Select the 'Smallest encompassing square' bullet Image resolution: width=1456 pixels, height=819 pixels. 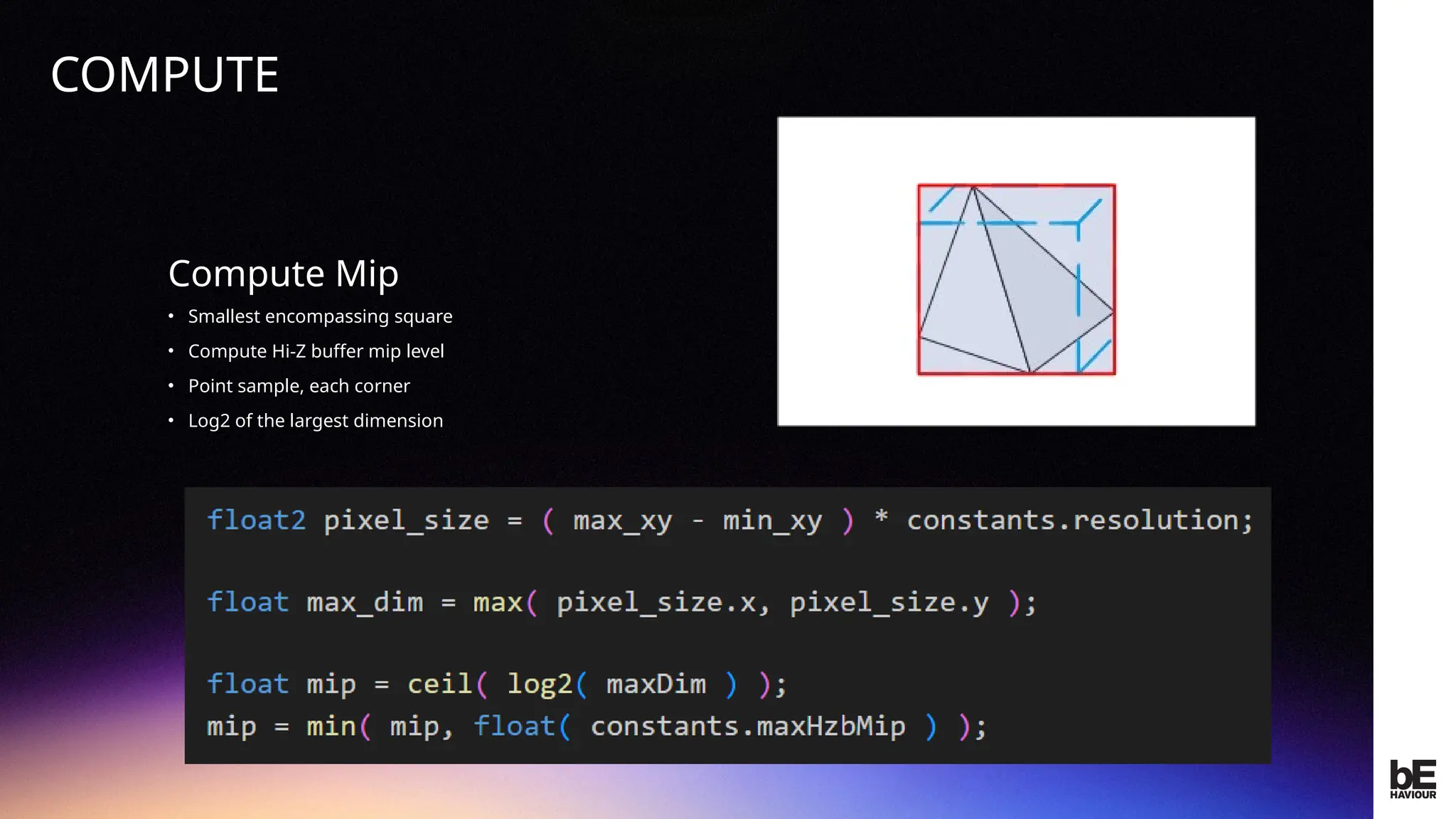pos(320,316)
